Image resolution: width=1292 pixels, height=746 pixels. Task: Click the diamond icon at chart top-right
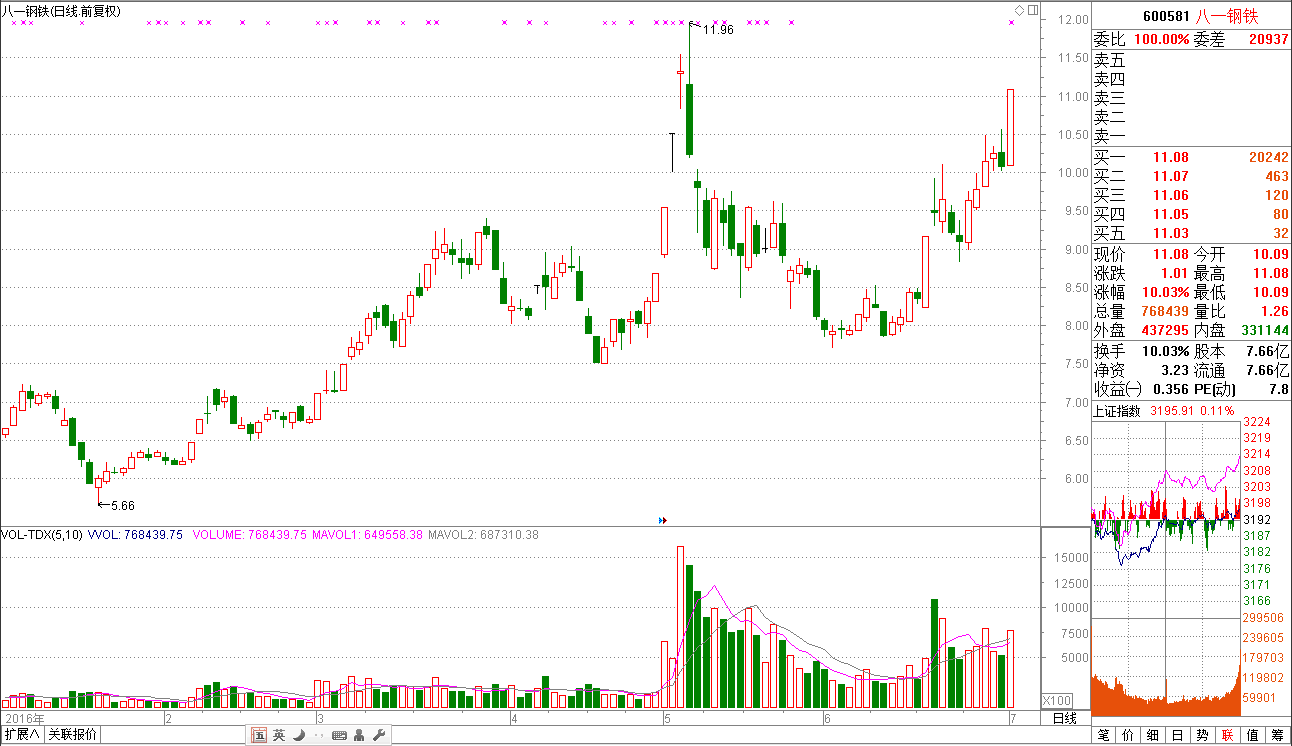click(1019, 10)
